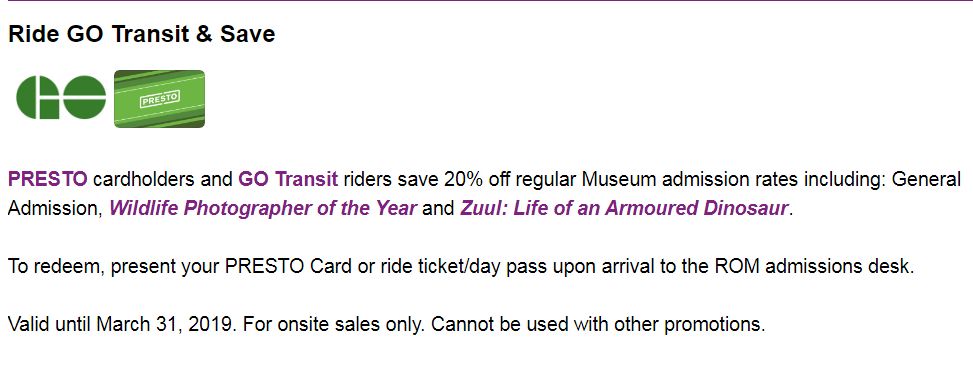
Task: Click 'Cannot be used with other promotions' text
Action: click(x=598, y=324)
